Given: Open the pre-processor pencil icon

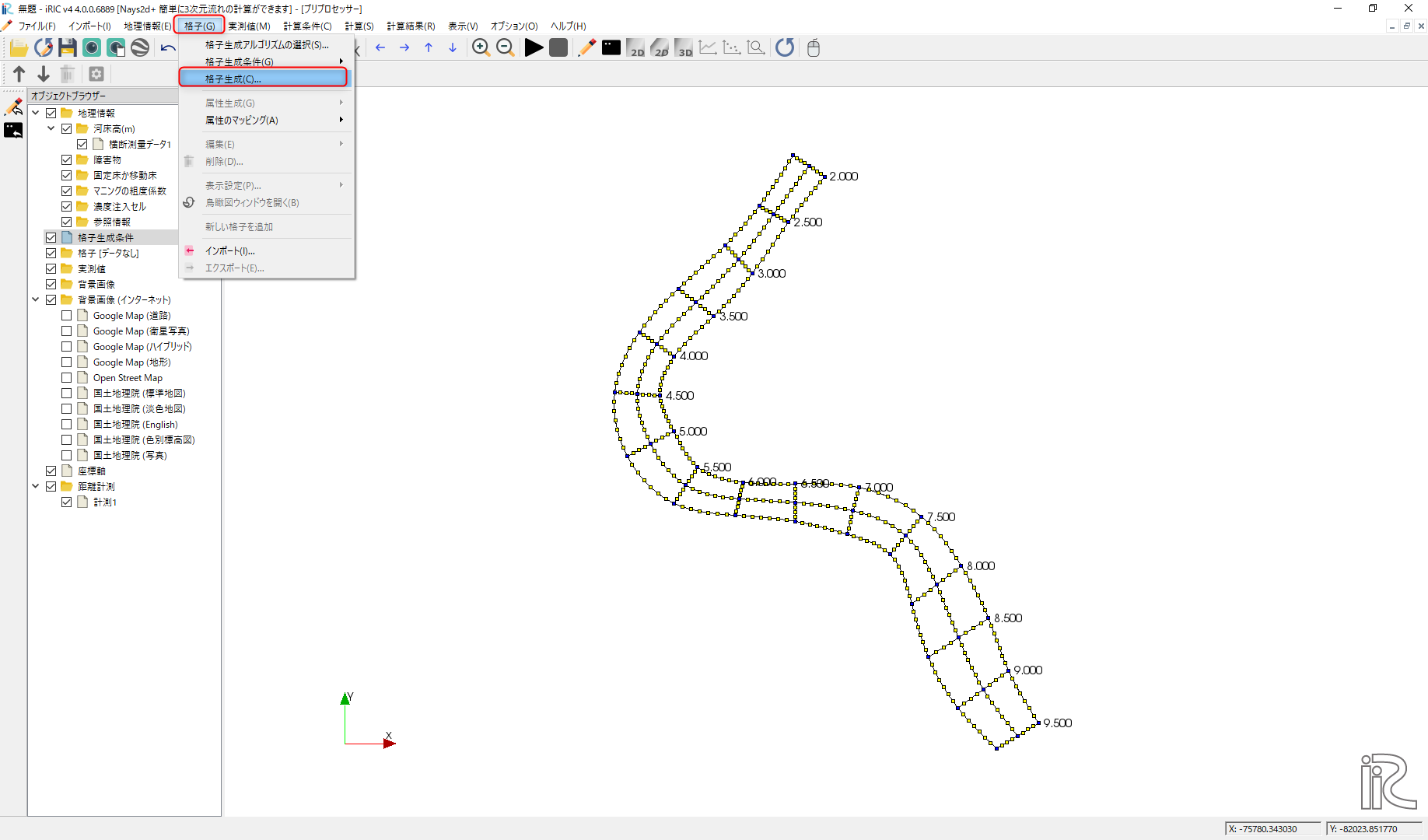Looking at the screenshot, I should tap(586, 48).
